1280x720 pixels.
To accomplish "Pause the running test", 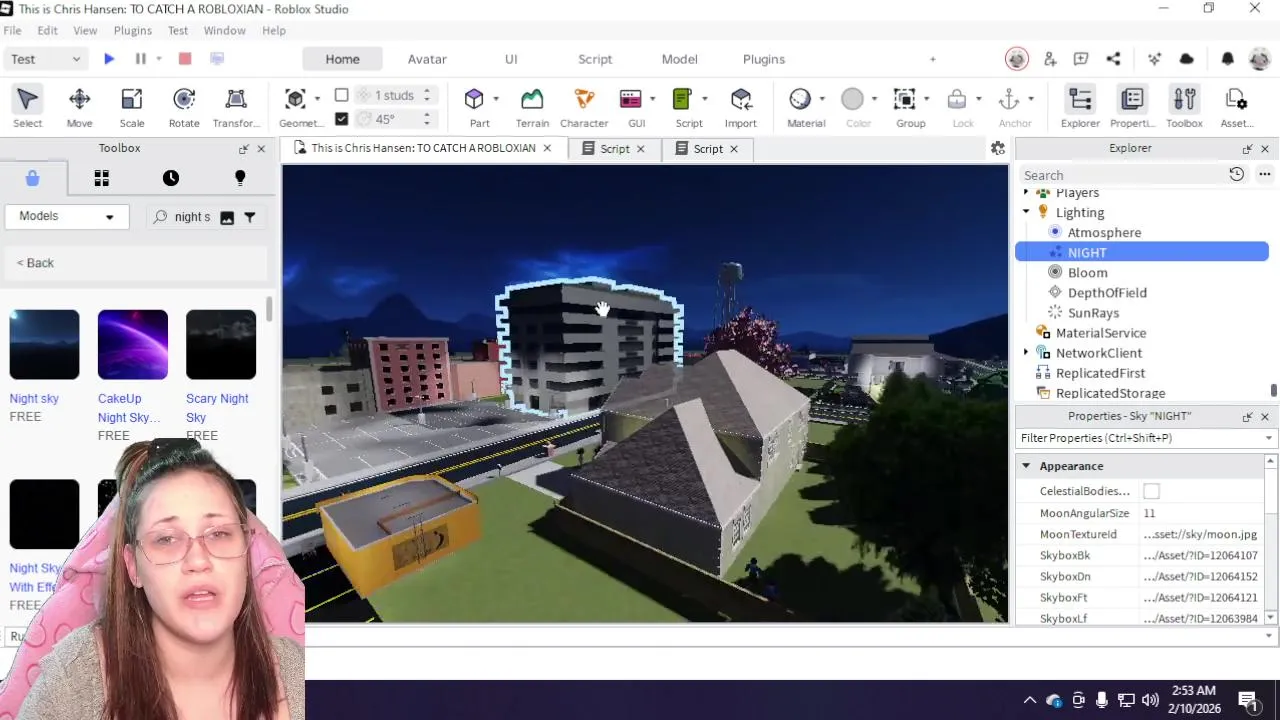I will click(141, 59).
